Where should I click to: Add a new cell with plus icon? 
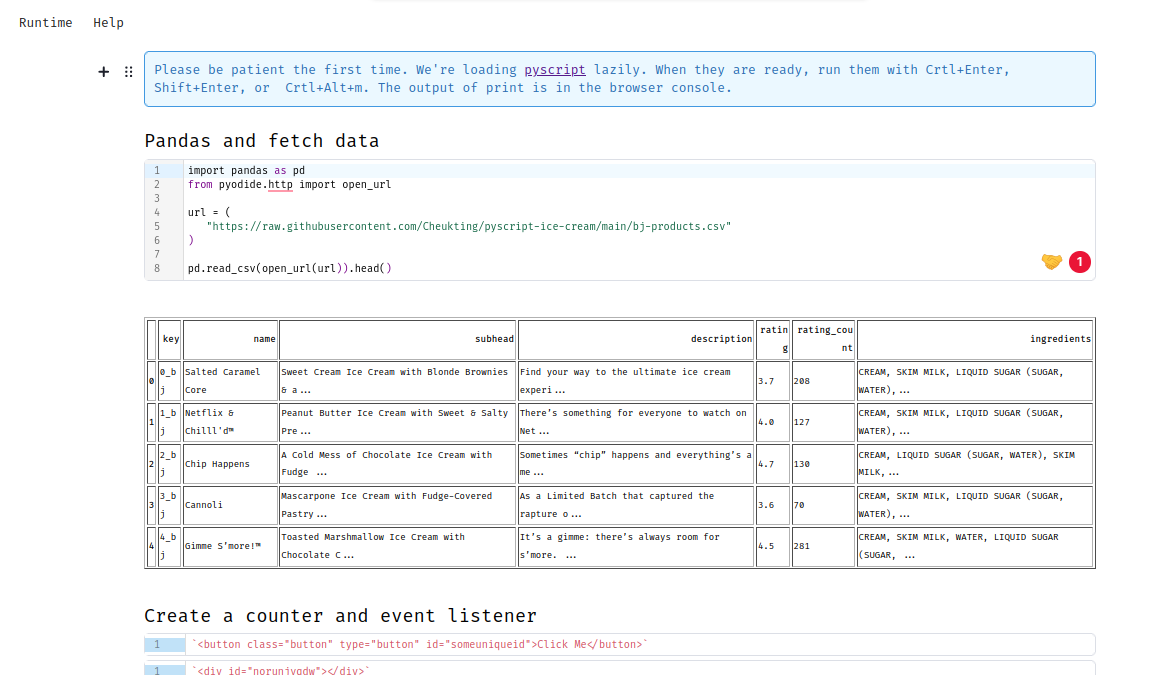point(104,72)
